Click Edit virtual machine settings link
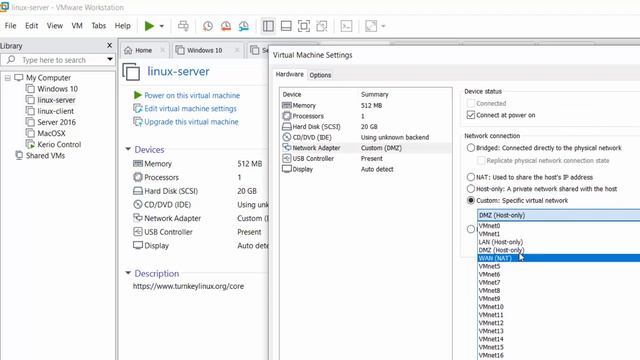Viewport: 640px width, 360px height. tap(190, 109)
